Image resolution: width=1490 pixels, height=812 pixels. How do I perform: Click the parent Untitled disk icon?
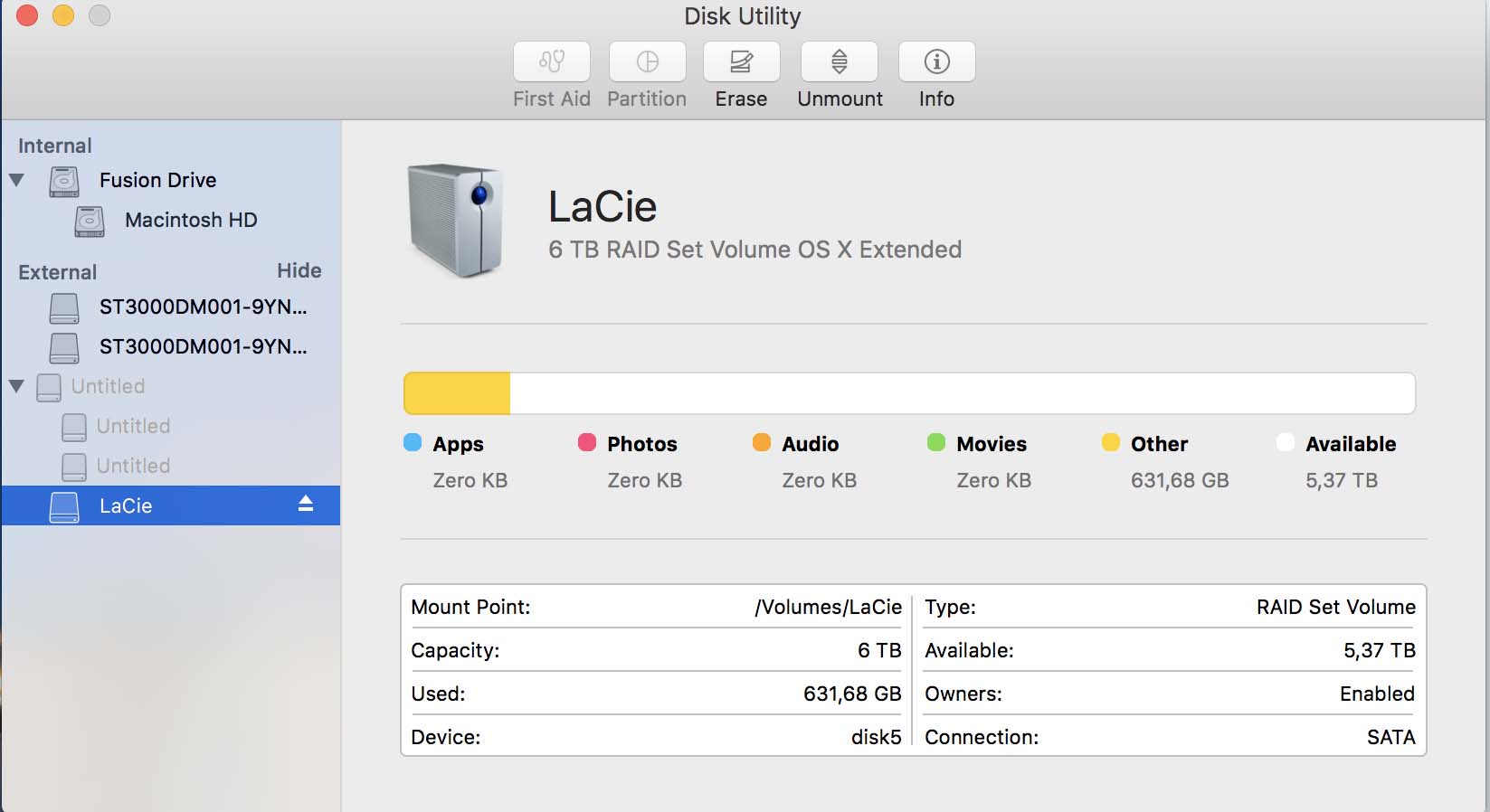(49, 387)
